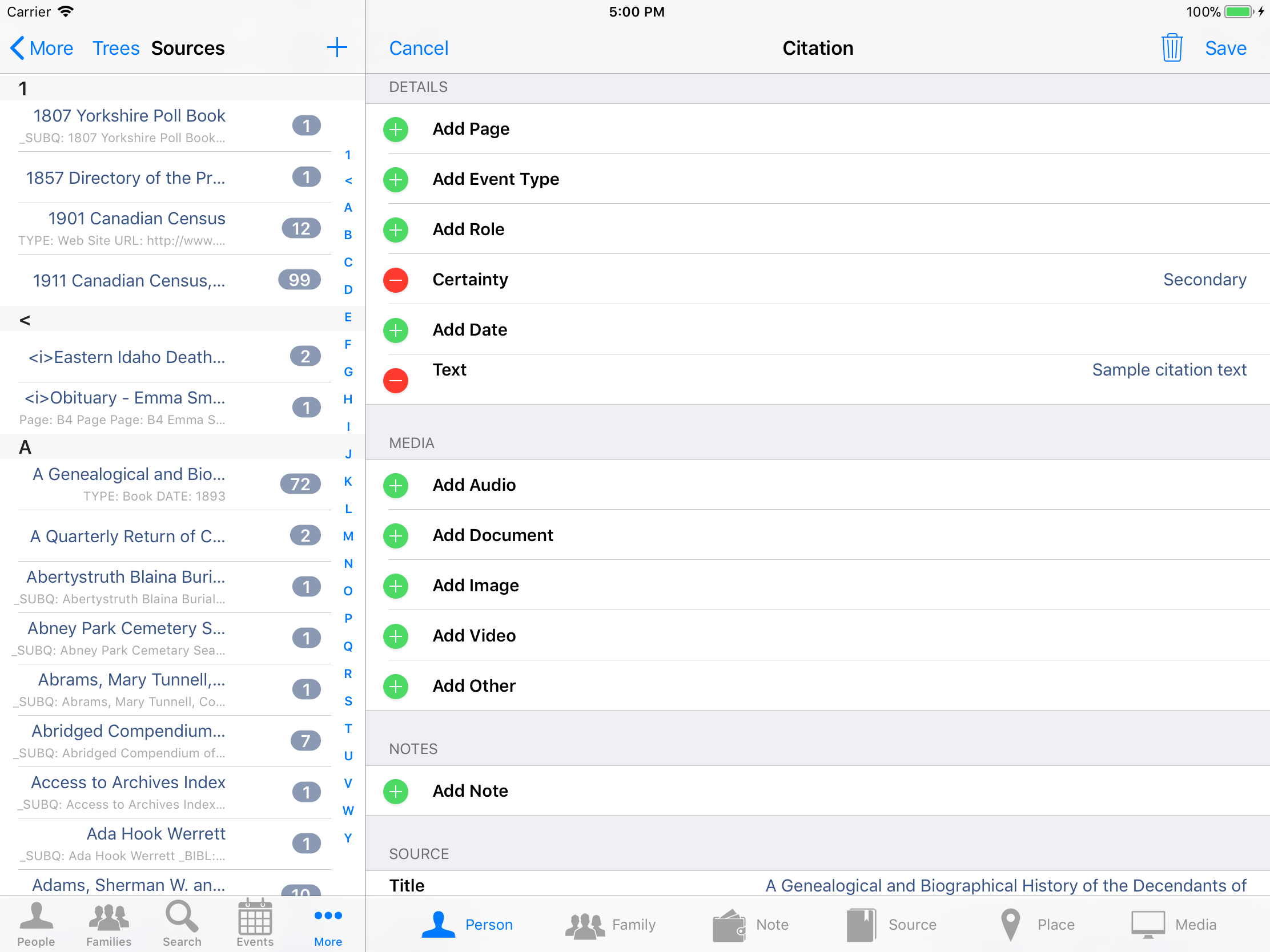Tap green plus beside Add Video
Viewport: 1270px width, 952px height.
click(396, 636)
